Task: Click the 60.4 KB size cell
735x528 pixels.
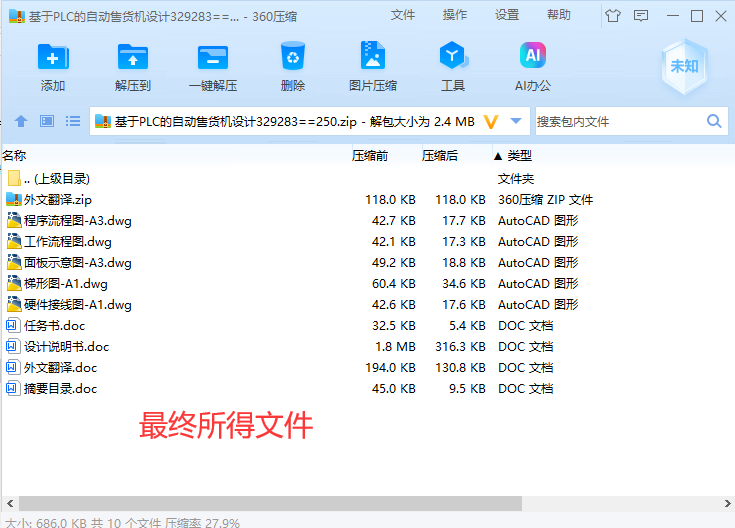Action: click(394, 284)
